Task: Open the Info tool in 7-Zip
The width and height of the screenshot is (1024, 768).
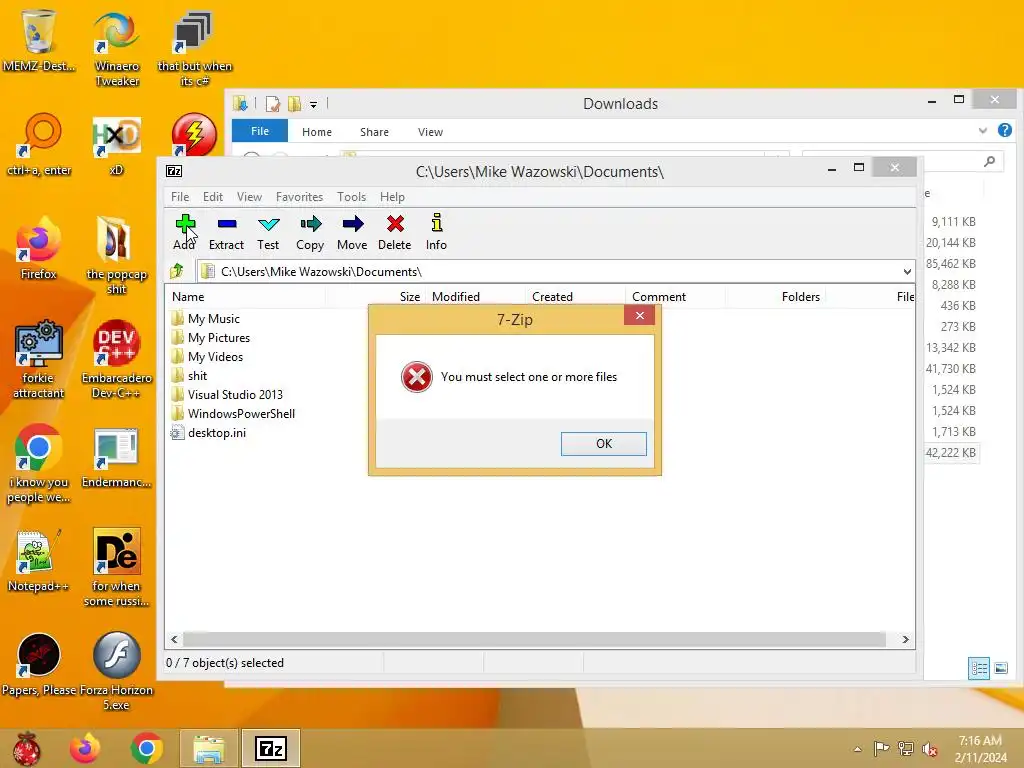Action: (436, 232)
